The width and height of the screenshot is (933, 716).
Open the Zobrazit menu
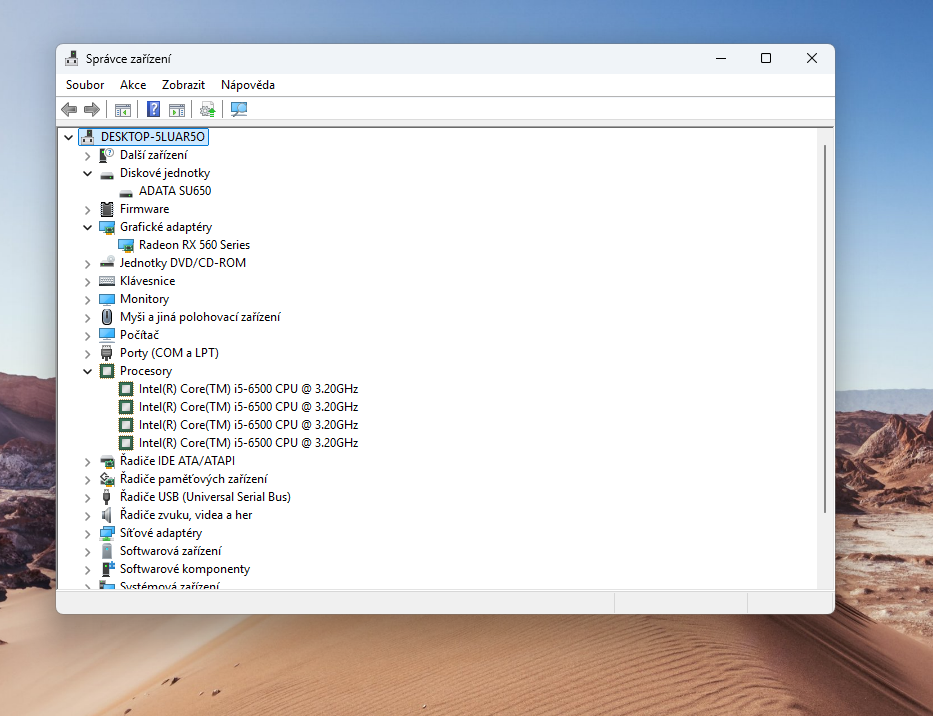coord(182,85)
